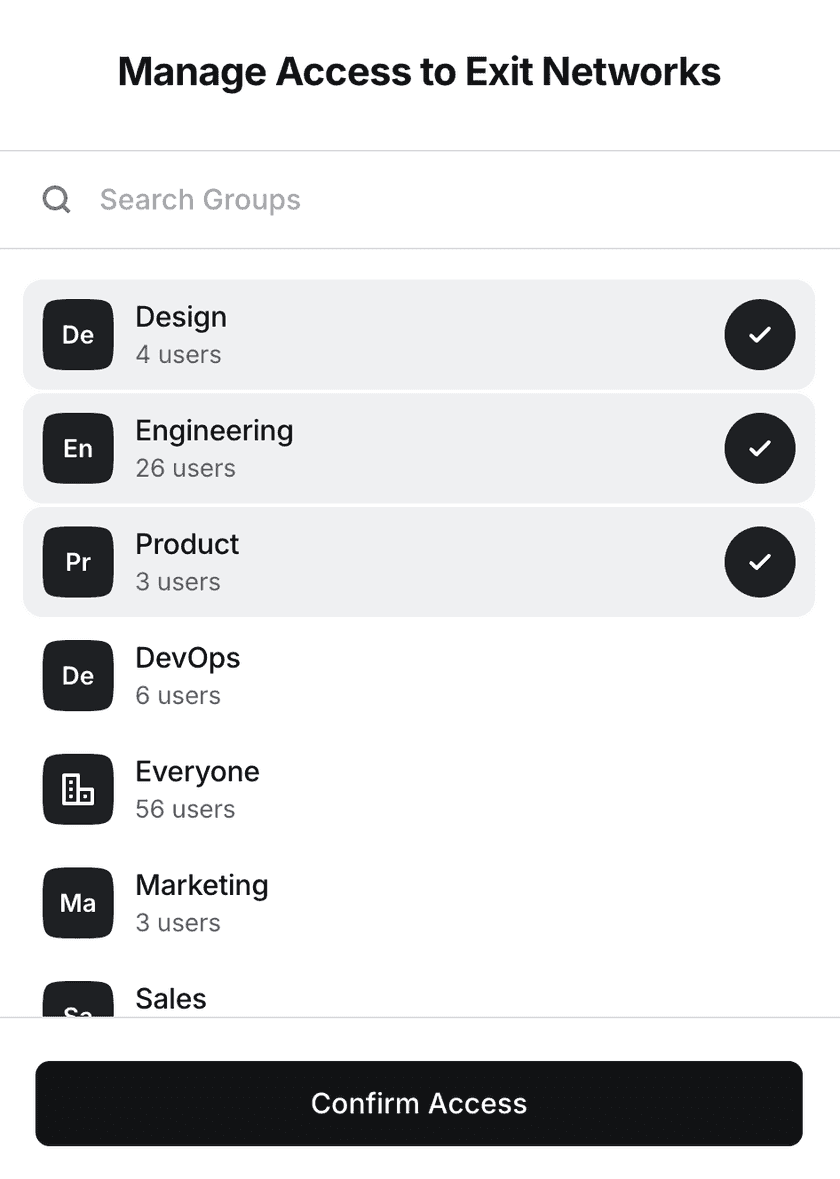Select the Engineering row showing 26 users
Image resolution: width=840 pixels, height=1179 pixels.
tap(420, 448)
